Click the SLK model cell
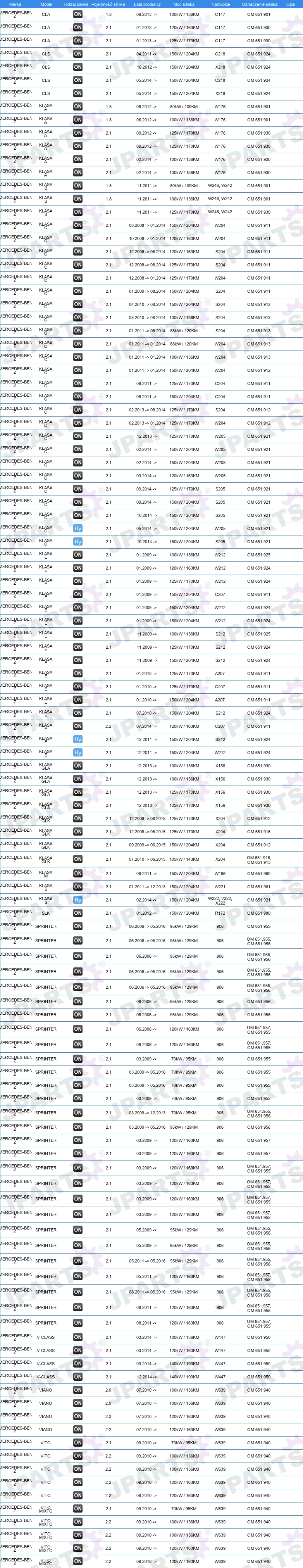Screen dimensions: 303x1568 pos(46,913)
